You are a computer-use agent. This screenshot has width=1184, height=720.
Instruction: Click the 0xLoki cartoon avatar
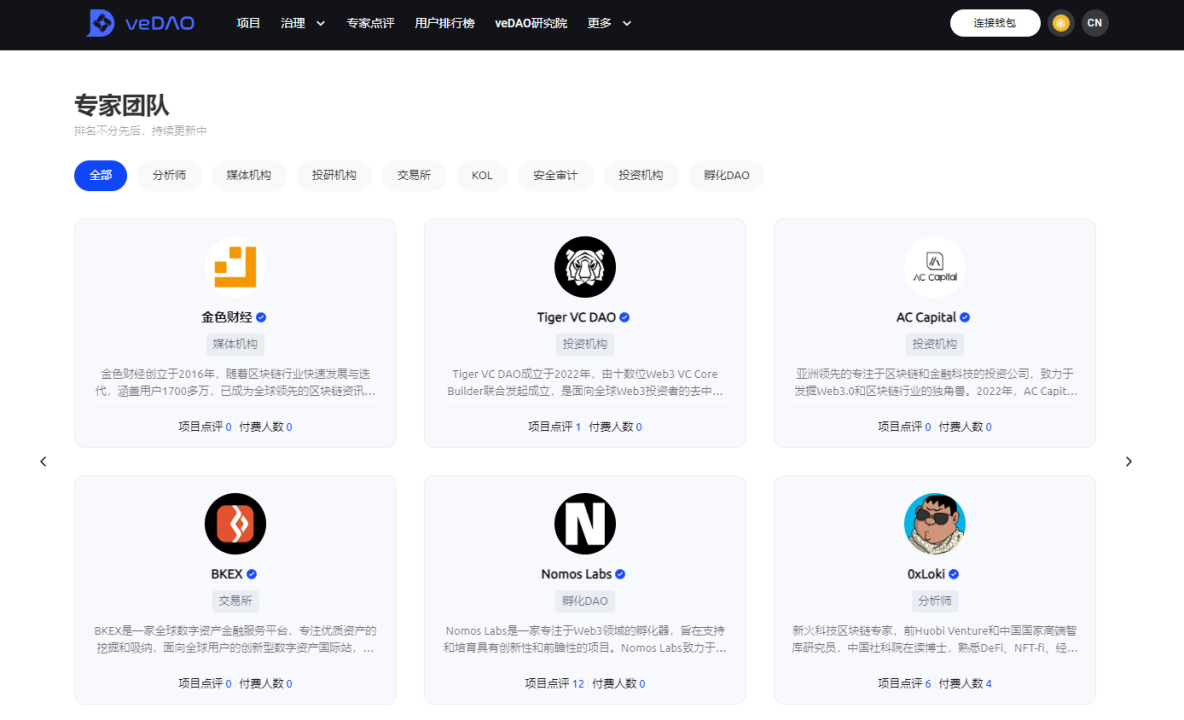tap(935, 524)
